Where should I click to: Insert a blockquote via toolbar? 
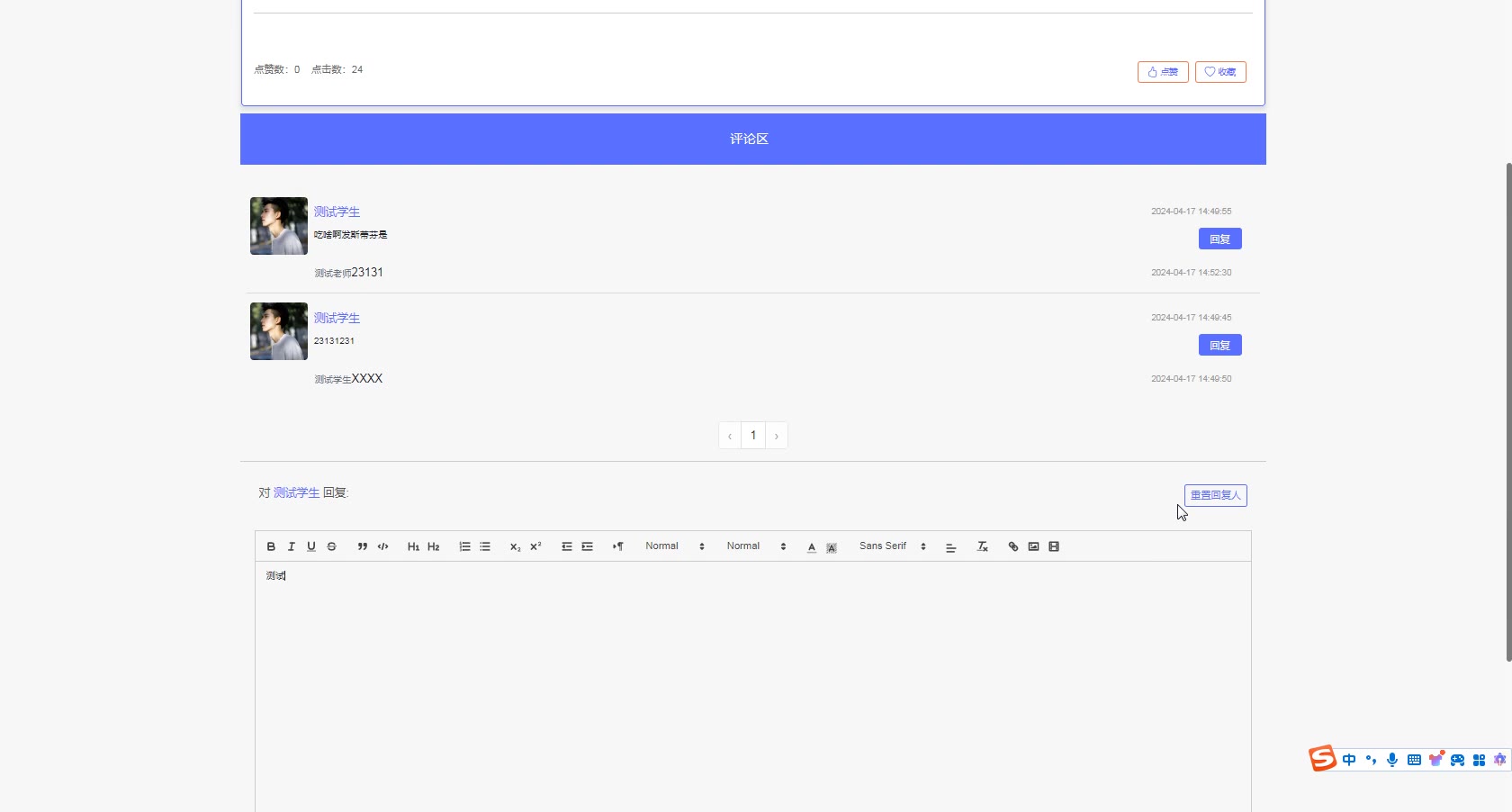(x=363, y=546)
